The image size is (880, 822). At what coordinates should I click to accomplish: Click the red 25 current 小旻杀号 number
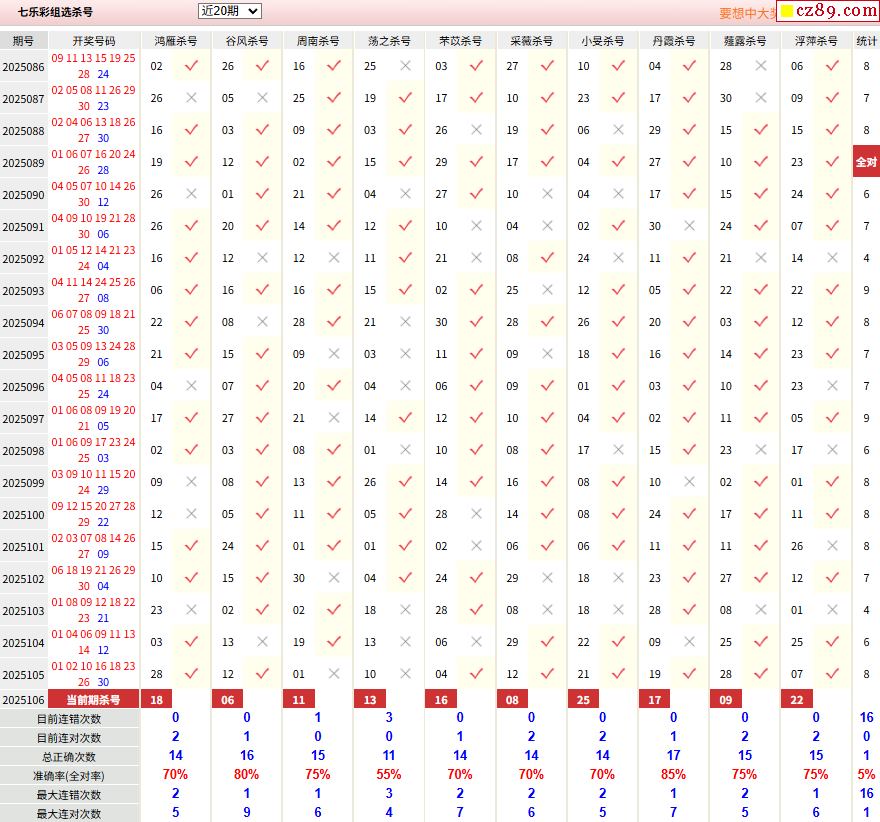point(584,699)
